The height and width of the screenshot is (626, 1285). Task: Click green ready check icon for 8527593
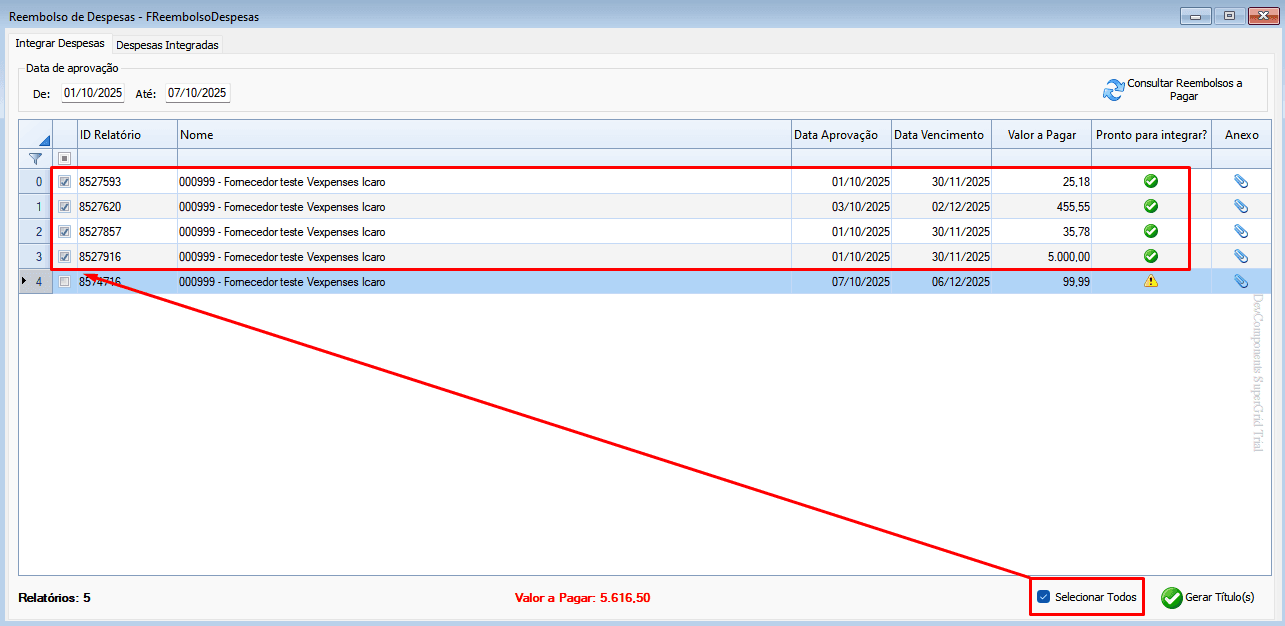click(1151, 182)
